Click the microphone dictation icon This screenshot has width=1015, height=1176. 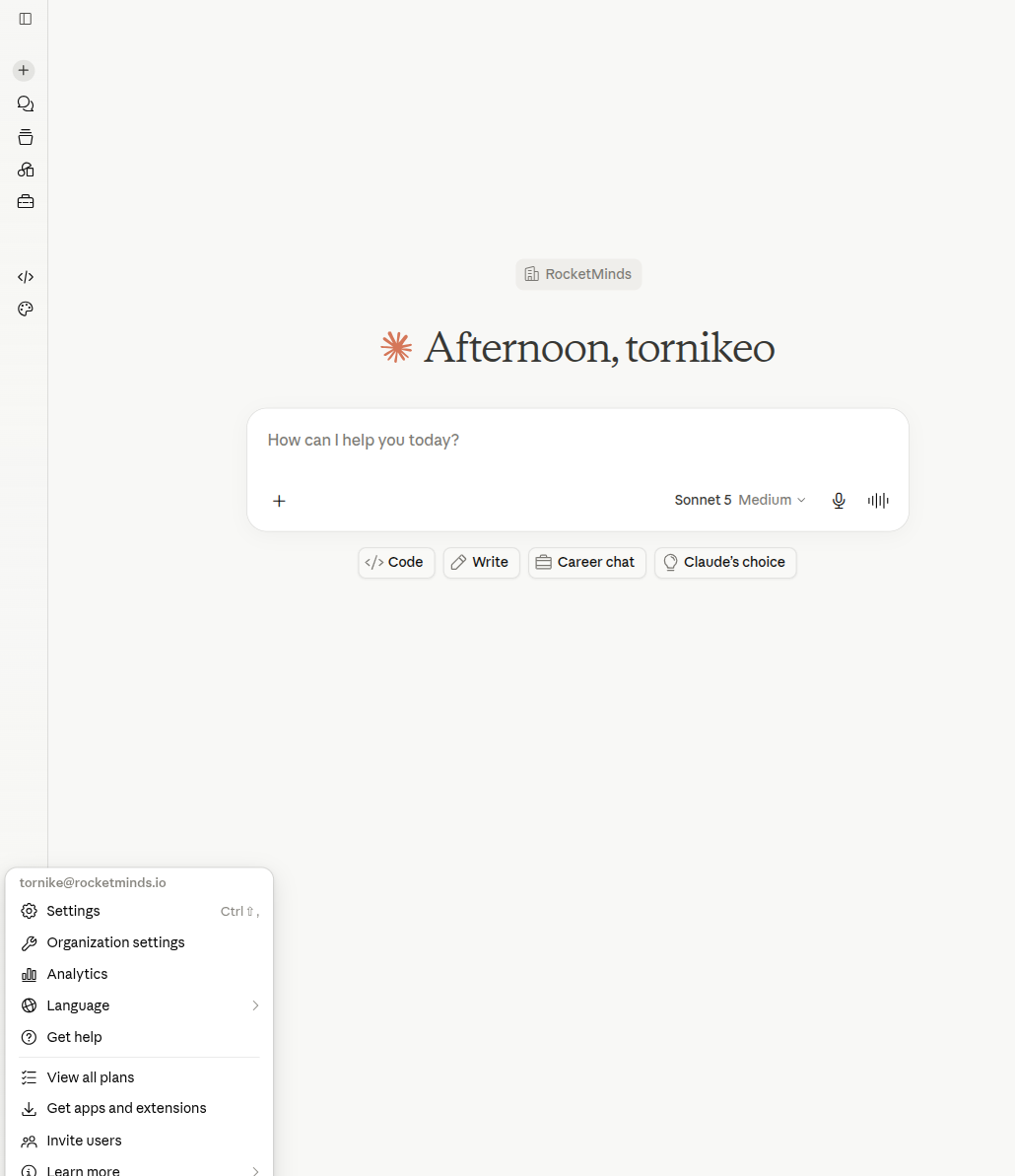click(x=839, y=500)
